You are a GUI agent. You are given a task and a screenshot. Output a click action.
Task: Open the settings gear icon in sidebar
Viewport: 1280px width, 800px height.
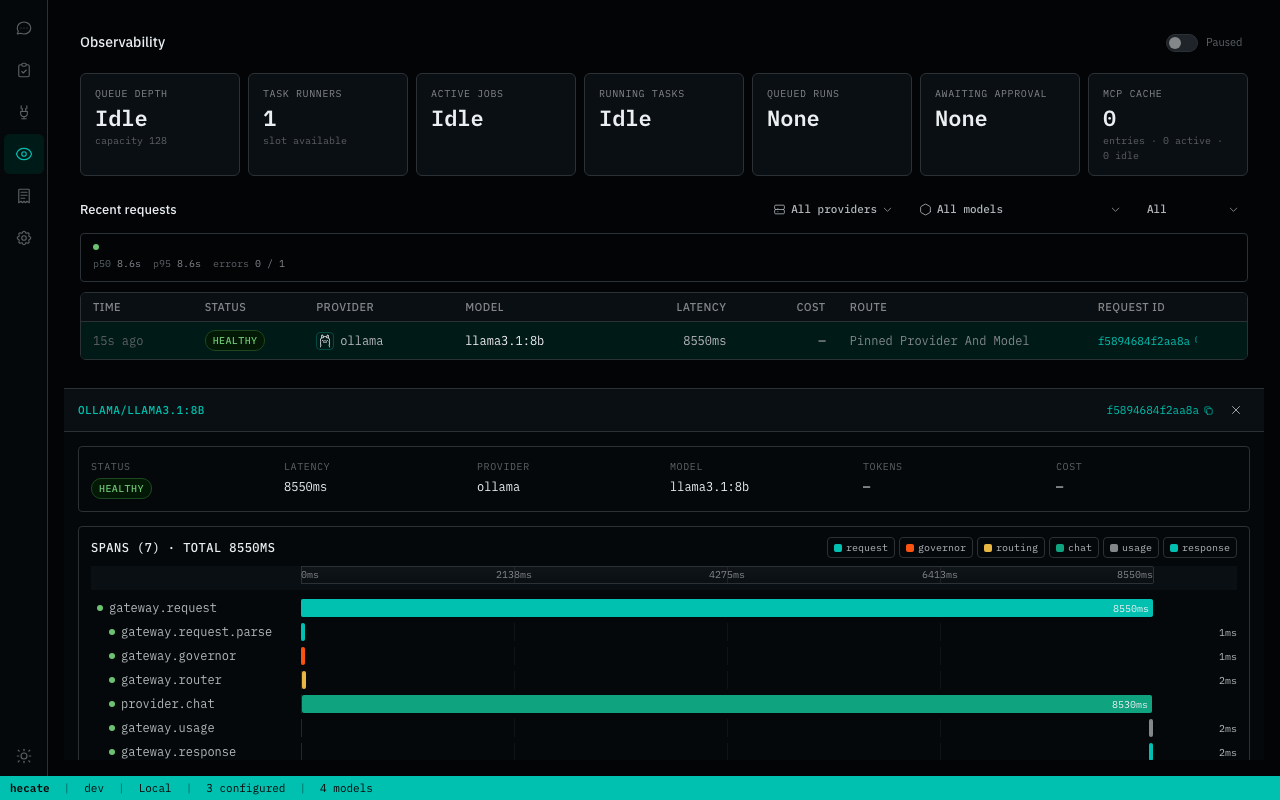click(x=24, y=238)
